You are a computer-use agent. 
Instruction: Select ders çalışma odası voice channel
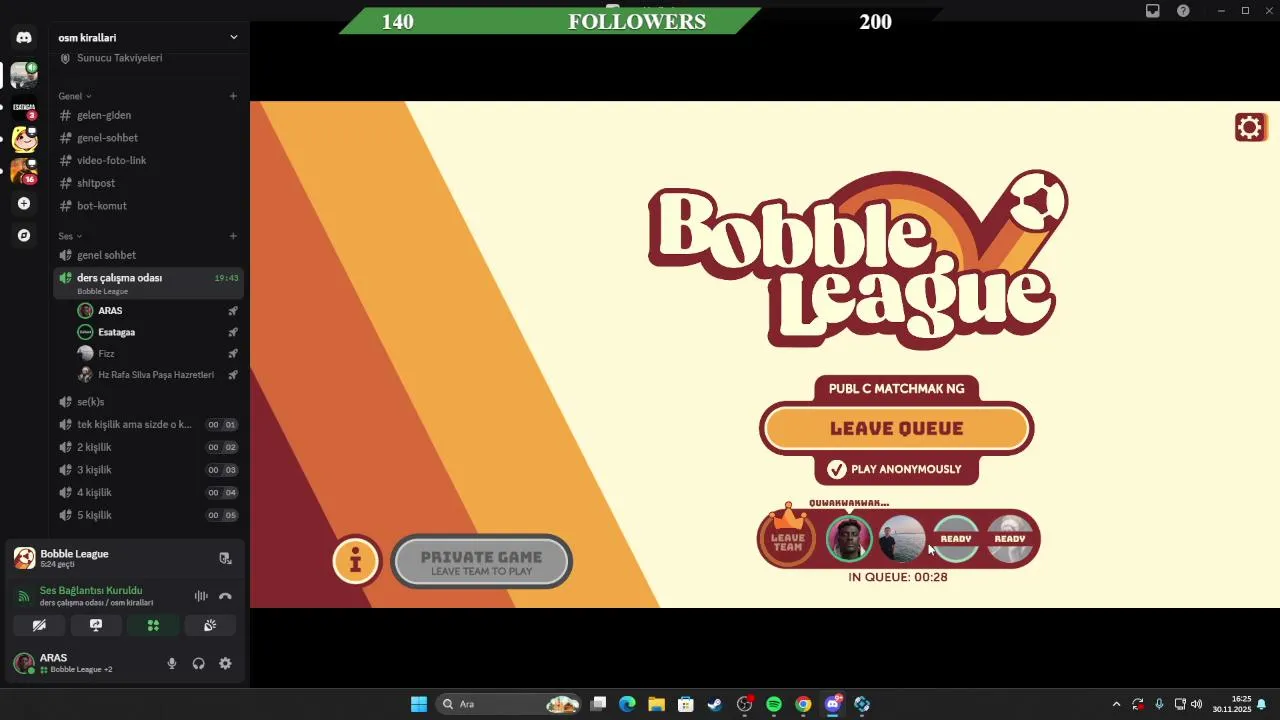tap(148, 283)
